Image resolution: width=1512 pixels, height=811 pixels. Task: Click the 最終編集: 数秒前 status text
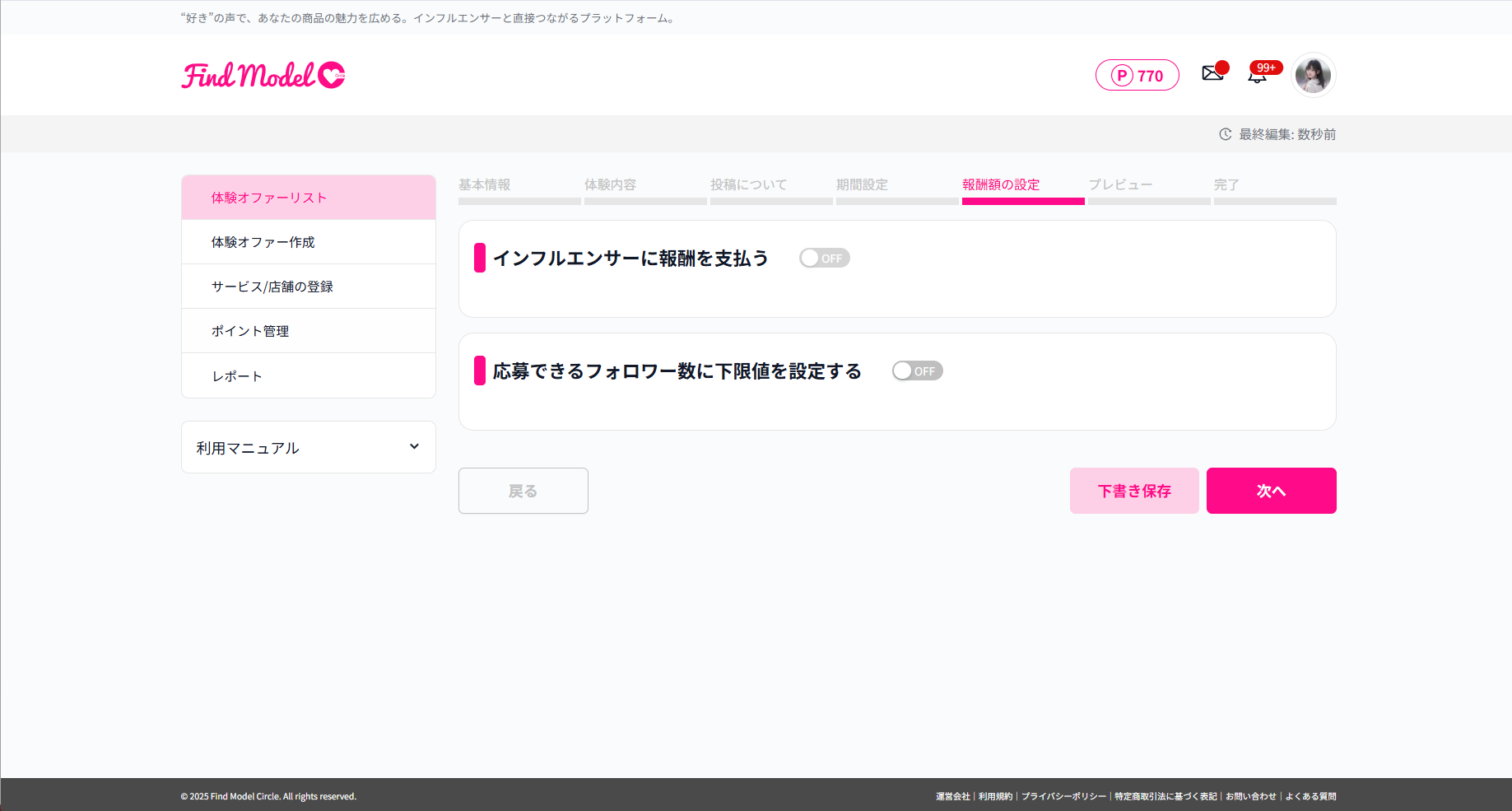tap(1287, 134)
